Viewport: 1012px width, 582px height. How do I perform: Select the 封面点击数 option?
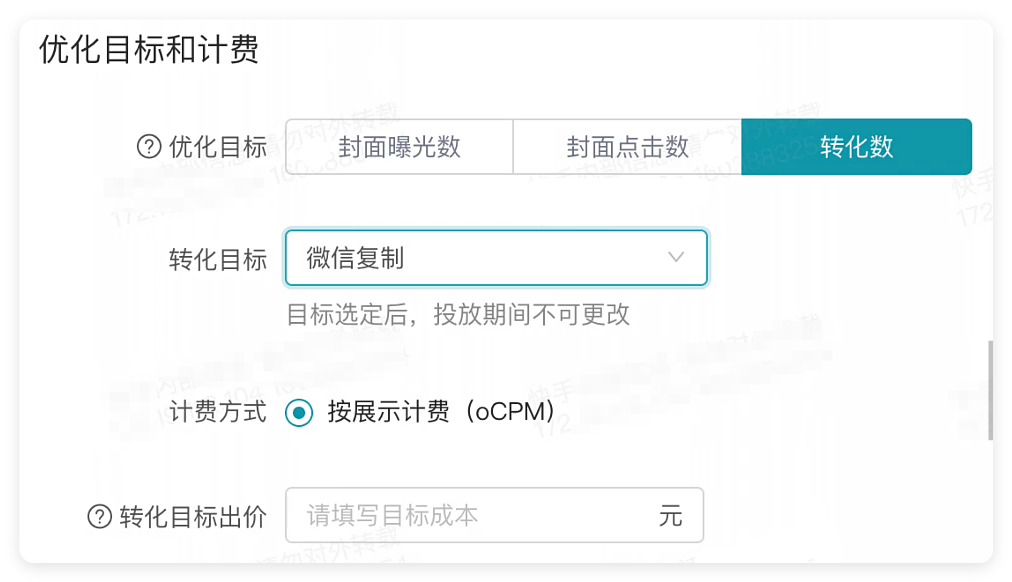coord(627,147)
